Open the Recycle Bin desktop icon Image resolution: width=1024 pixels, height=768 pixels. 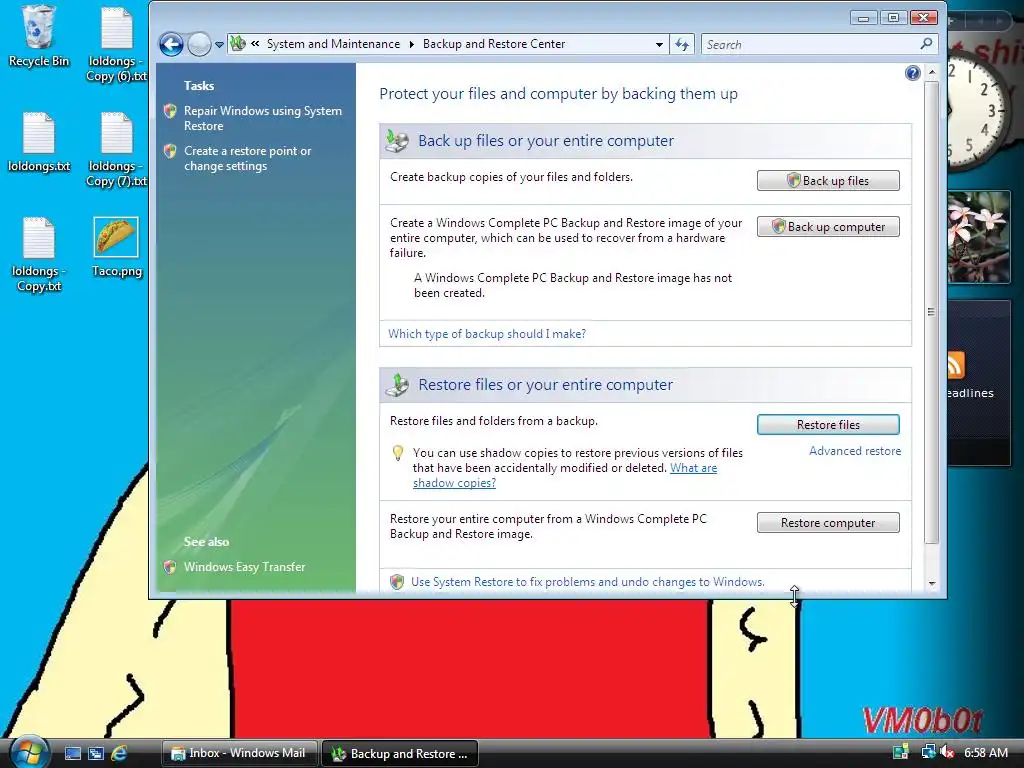(39, 37)
